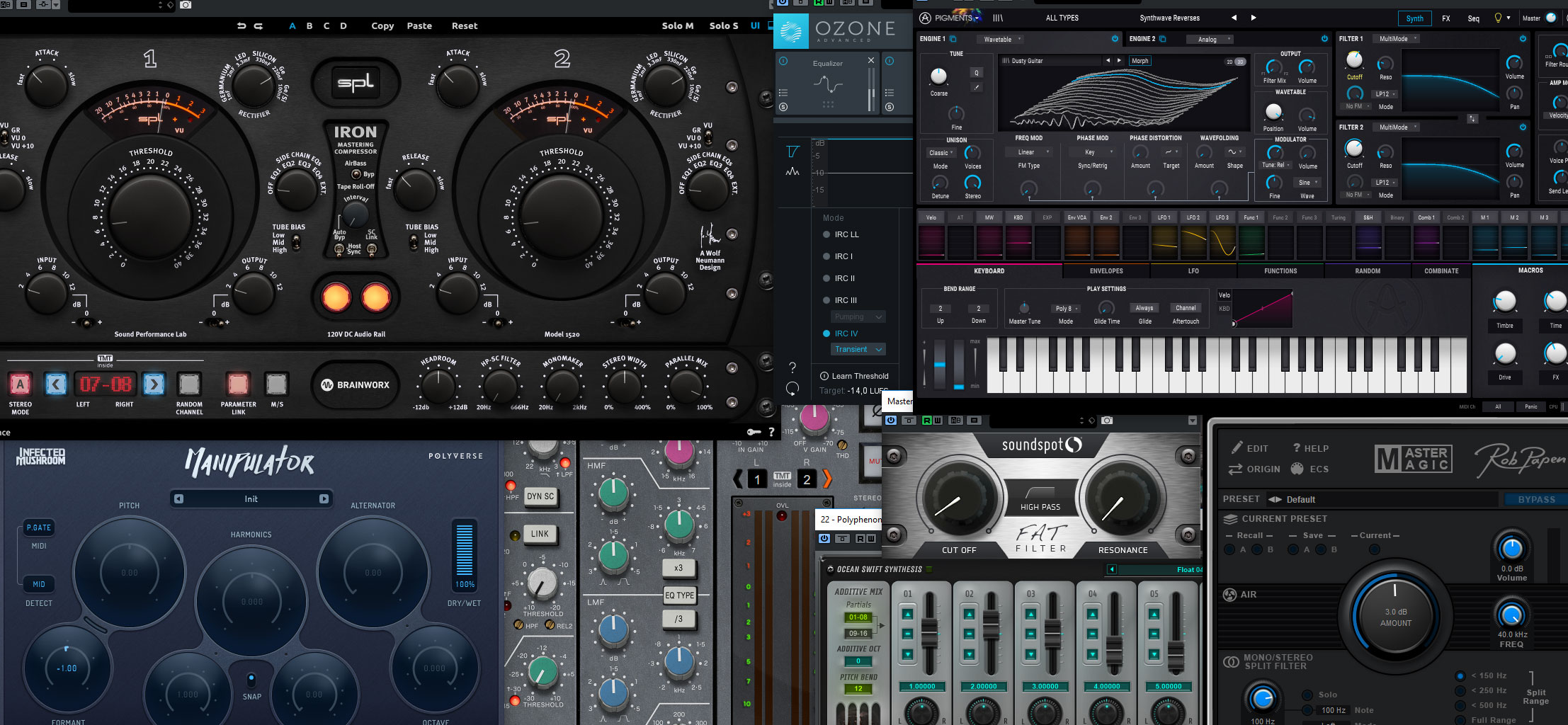Open the Transient dropdown under IRC IV
Screen dimensions: 1568x725
(x=858, y=349)
